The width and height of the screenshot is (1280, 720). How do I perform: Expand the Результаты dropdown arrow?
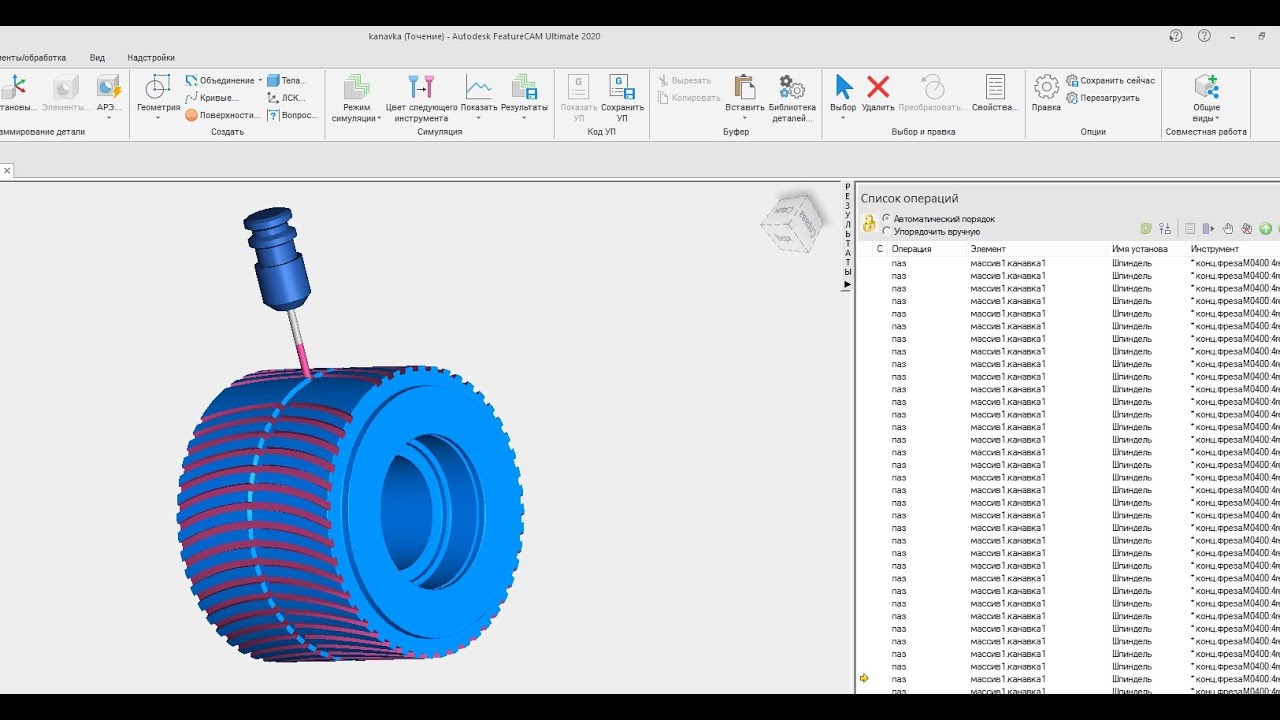[x=524, y=118]
